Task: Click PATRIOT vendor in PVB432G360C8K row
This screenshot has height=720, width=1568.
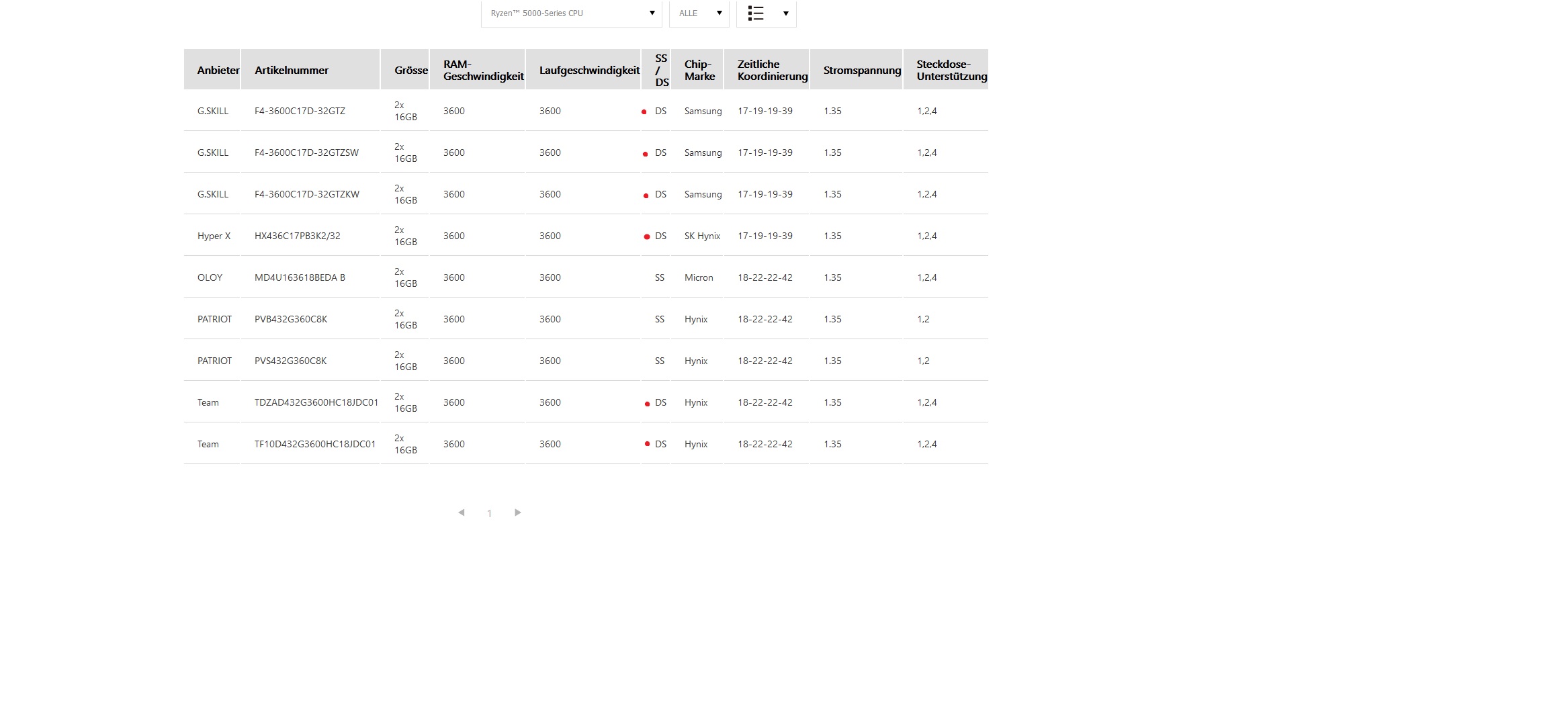Action: point(214,319)
